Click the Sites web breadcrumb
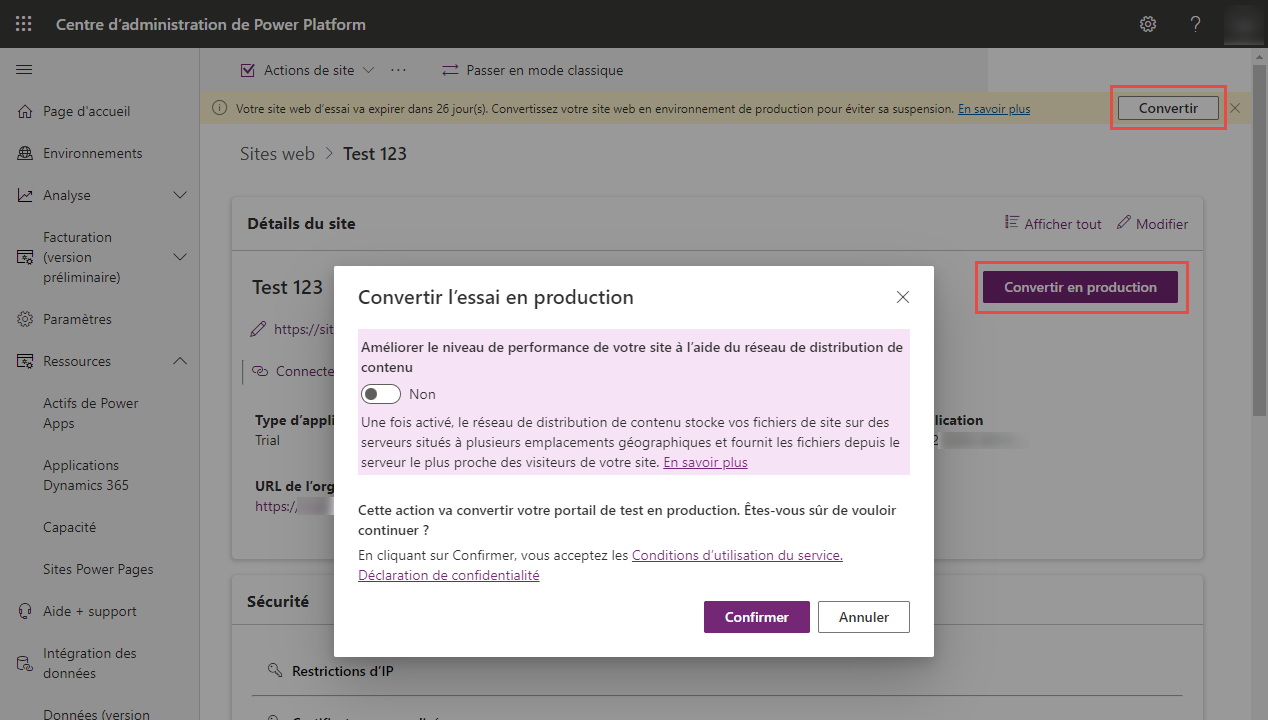 click(277, 153)
